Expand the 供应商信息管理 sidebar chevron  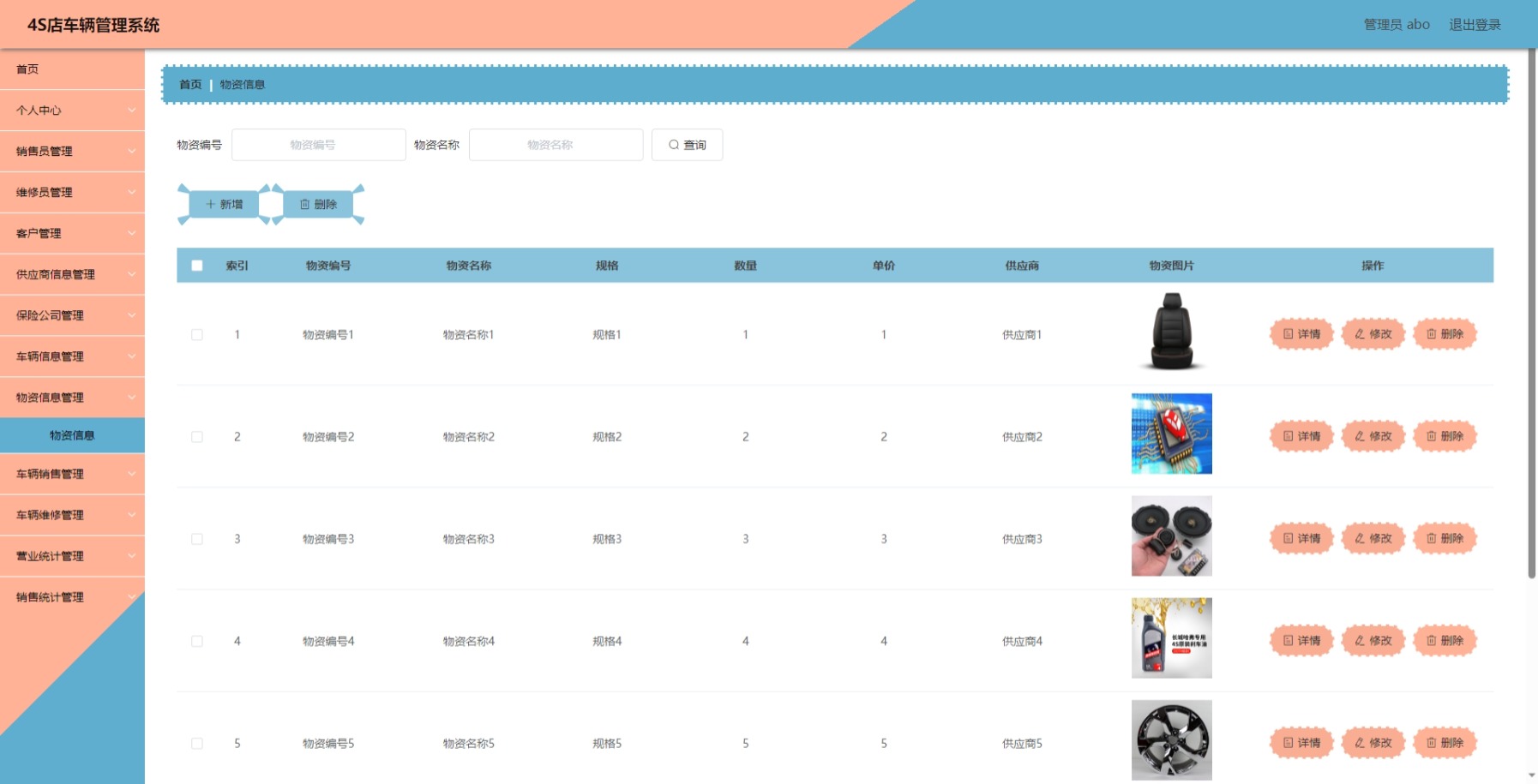click(131, 274)
